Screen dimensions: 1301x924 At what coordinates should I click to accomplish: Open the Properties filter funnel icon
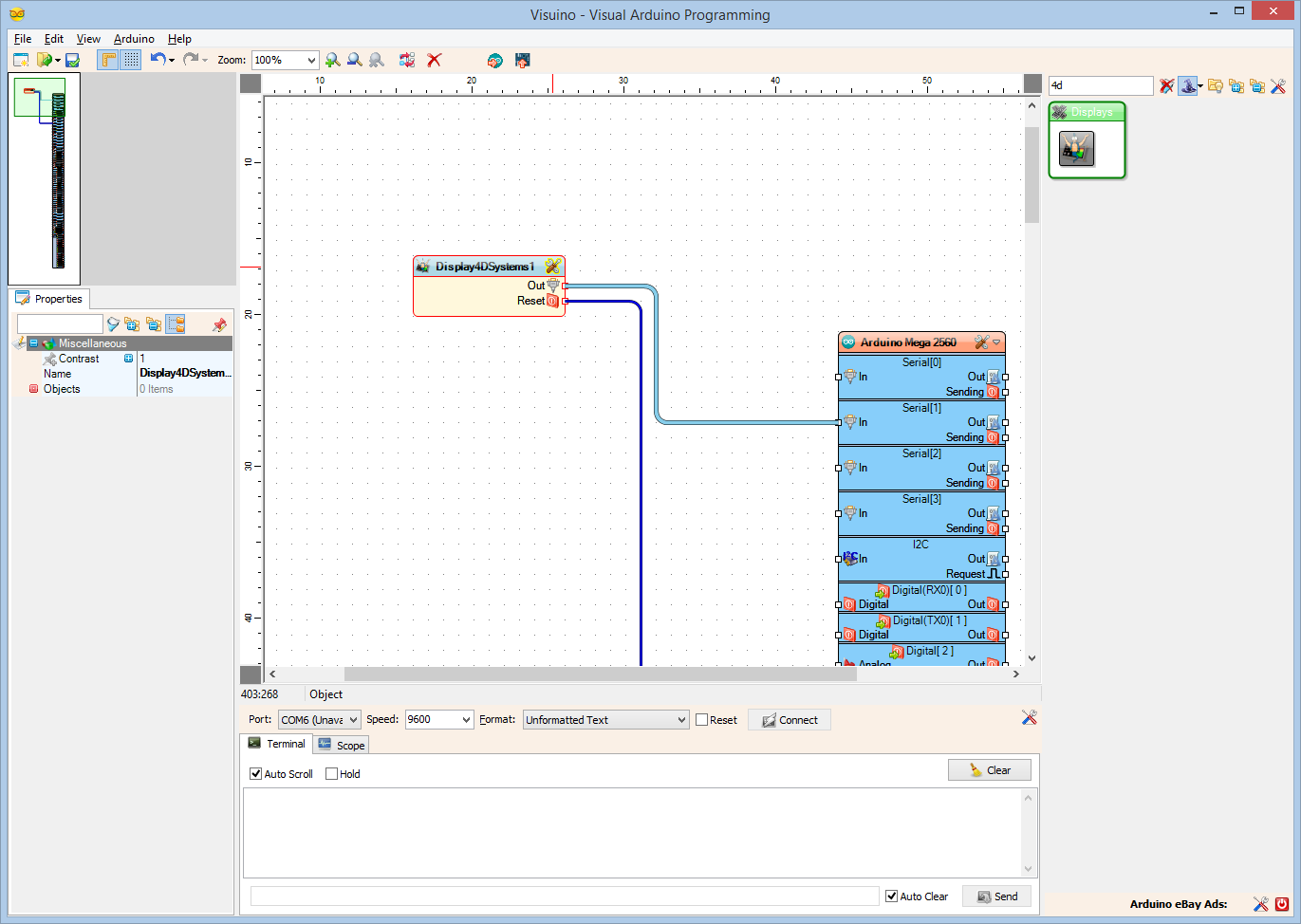pos(113,323)
